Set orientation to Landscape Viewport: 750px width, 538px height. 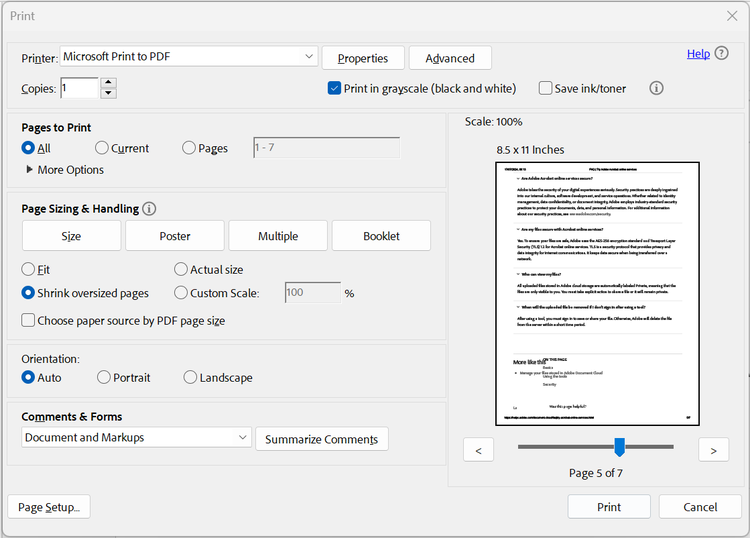point(190,377)
